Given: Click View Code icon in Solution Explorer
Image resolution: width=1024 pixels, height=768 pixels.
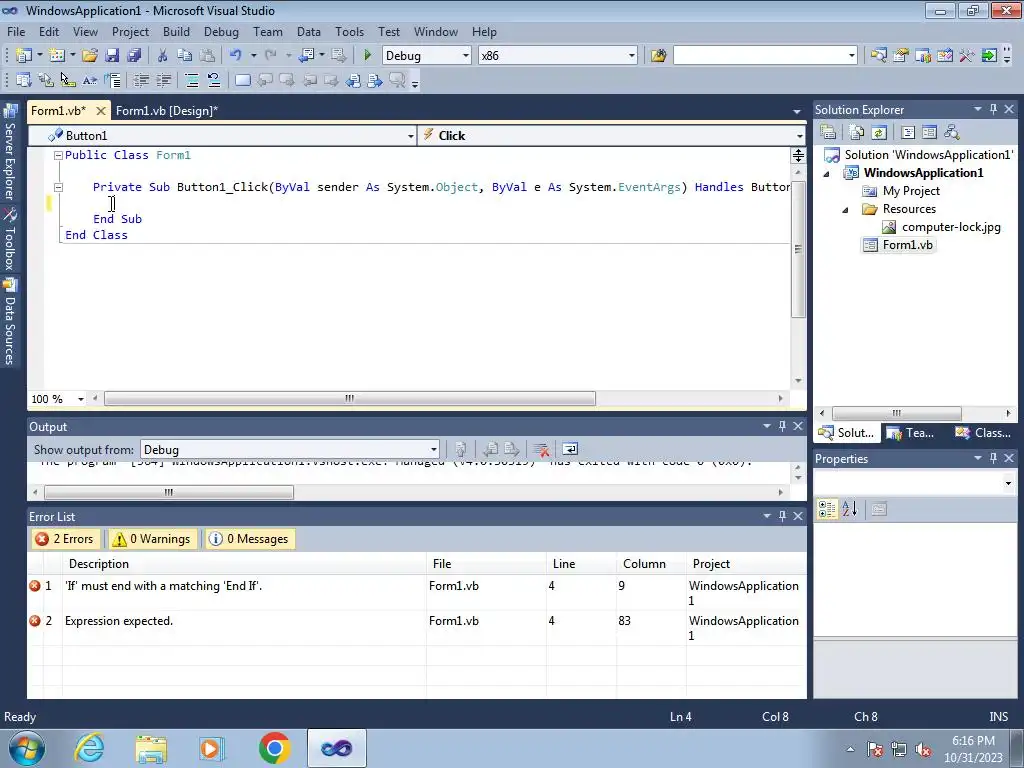Looking at the screenshot, I should click(908, 133).
